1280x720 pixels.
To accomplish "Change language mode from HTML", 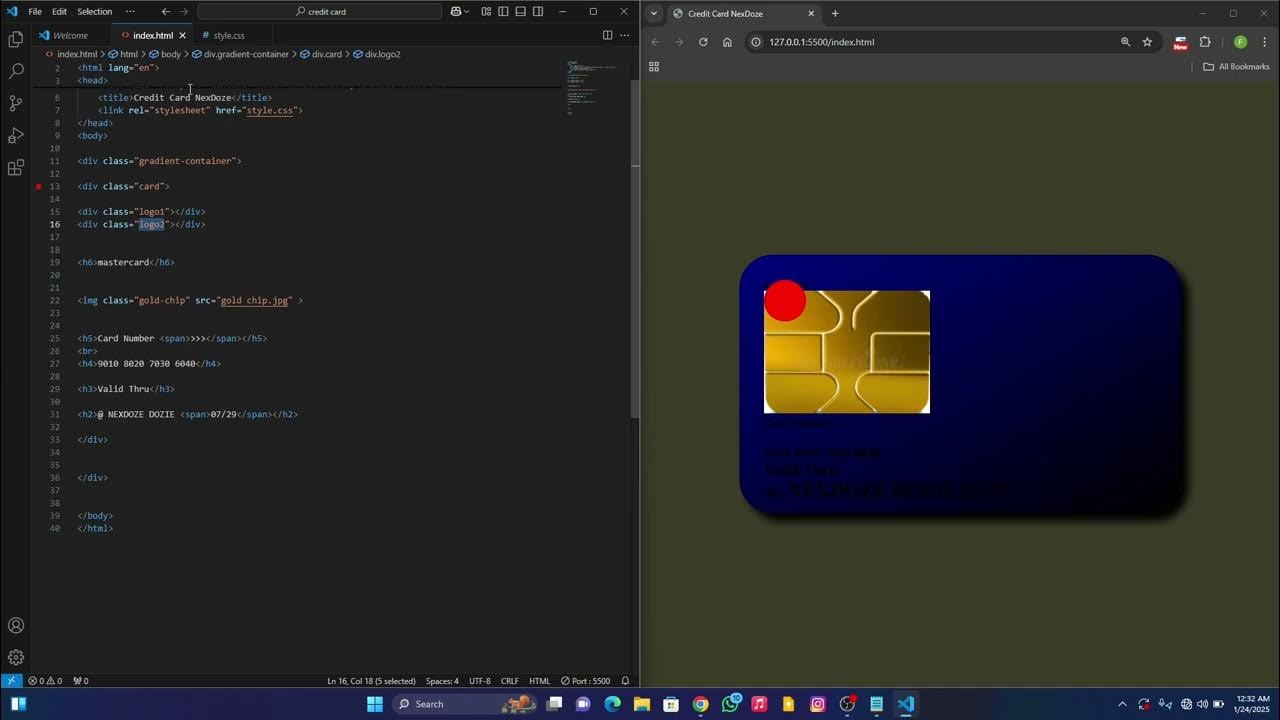I will [540, 681].
